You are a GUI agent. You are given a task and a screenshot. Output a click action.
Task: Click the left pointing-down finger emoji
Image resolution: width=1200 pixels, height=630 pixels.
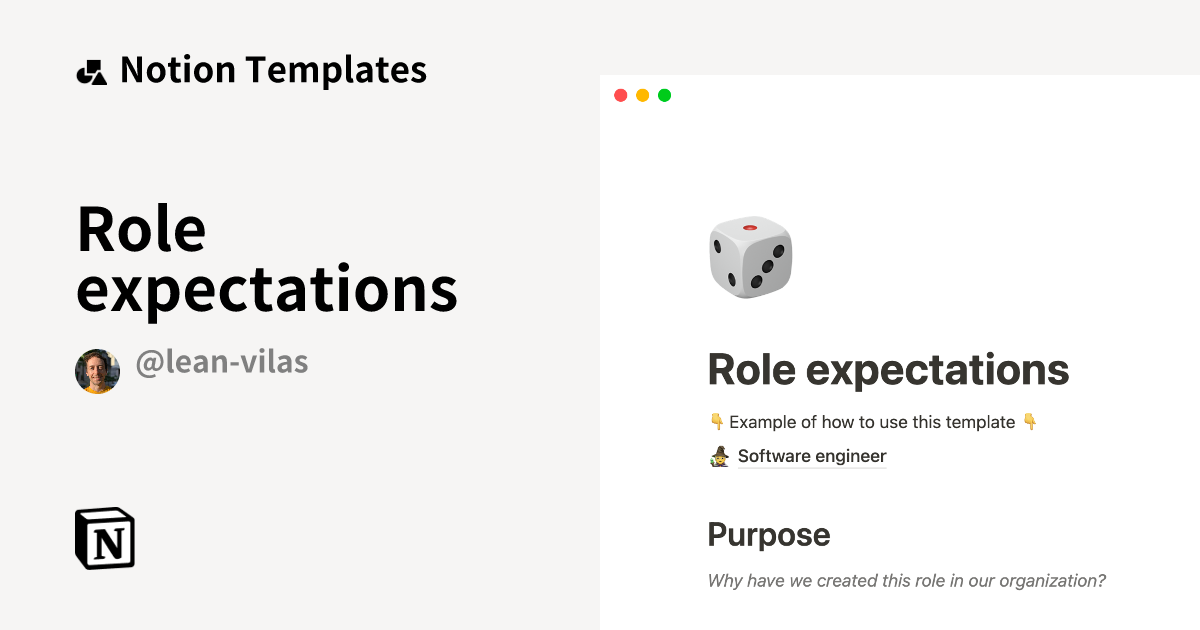716,421
